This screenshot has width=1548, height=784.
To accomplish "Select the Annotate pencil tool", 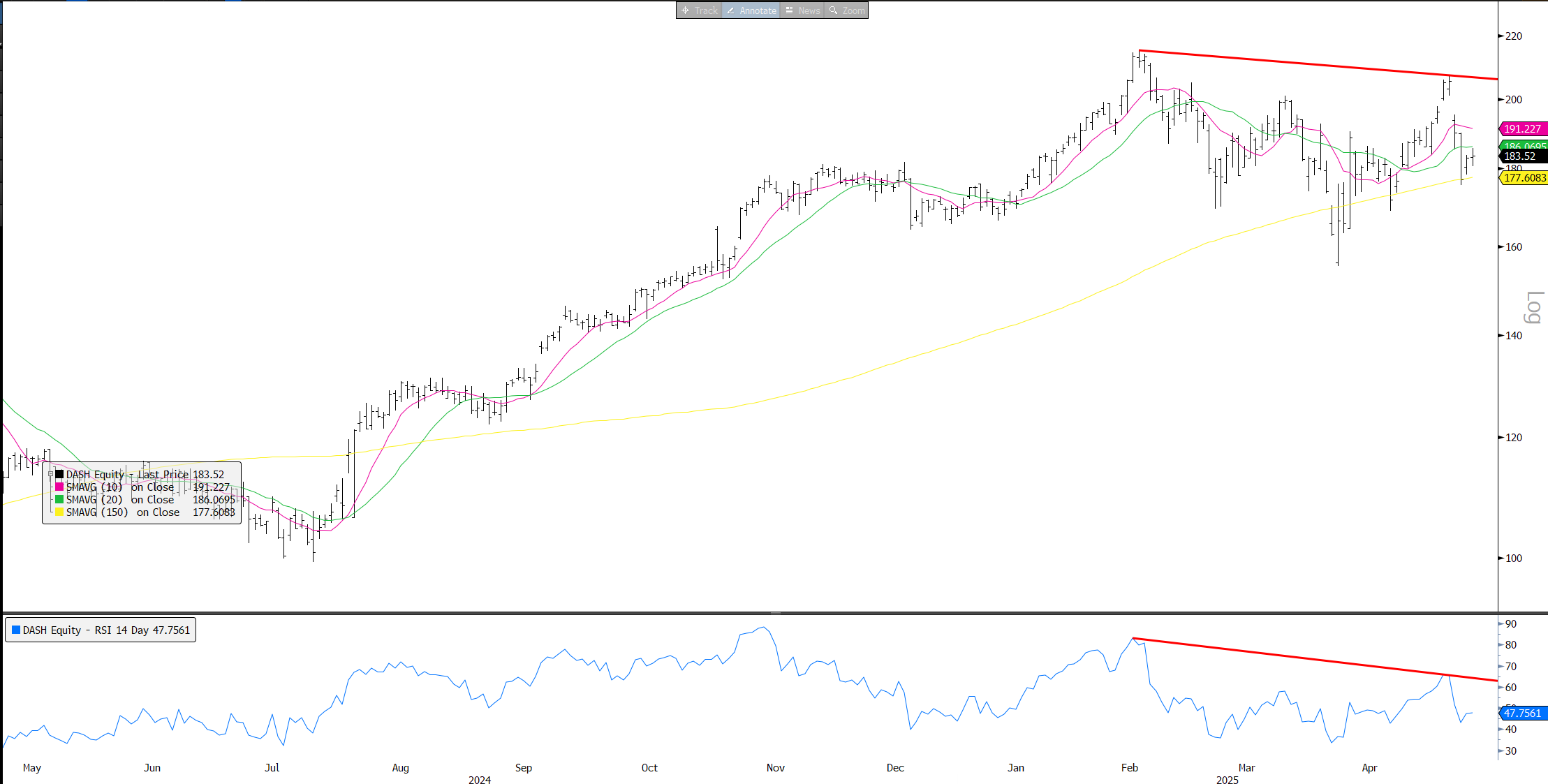I will (x=751, y=10).
